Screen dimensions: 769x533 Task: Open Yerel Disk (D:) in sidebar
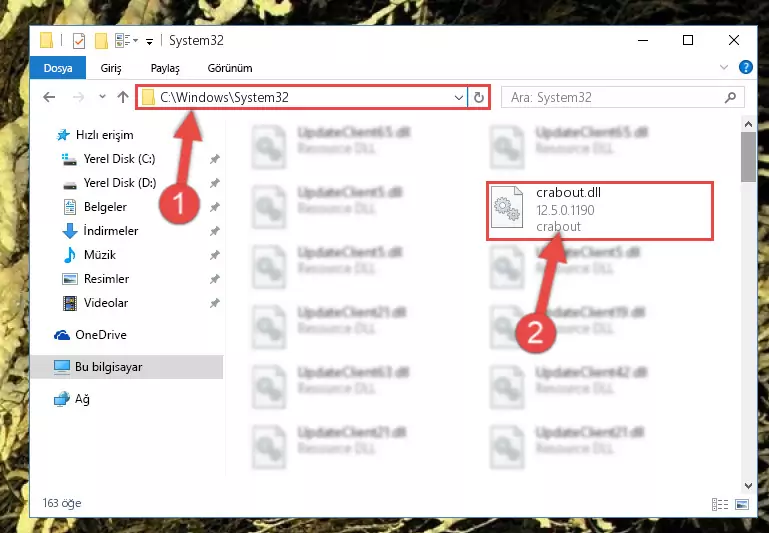click(120, 183)
